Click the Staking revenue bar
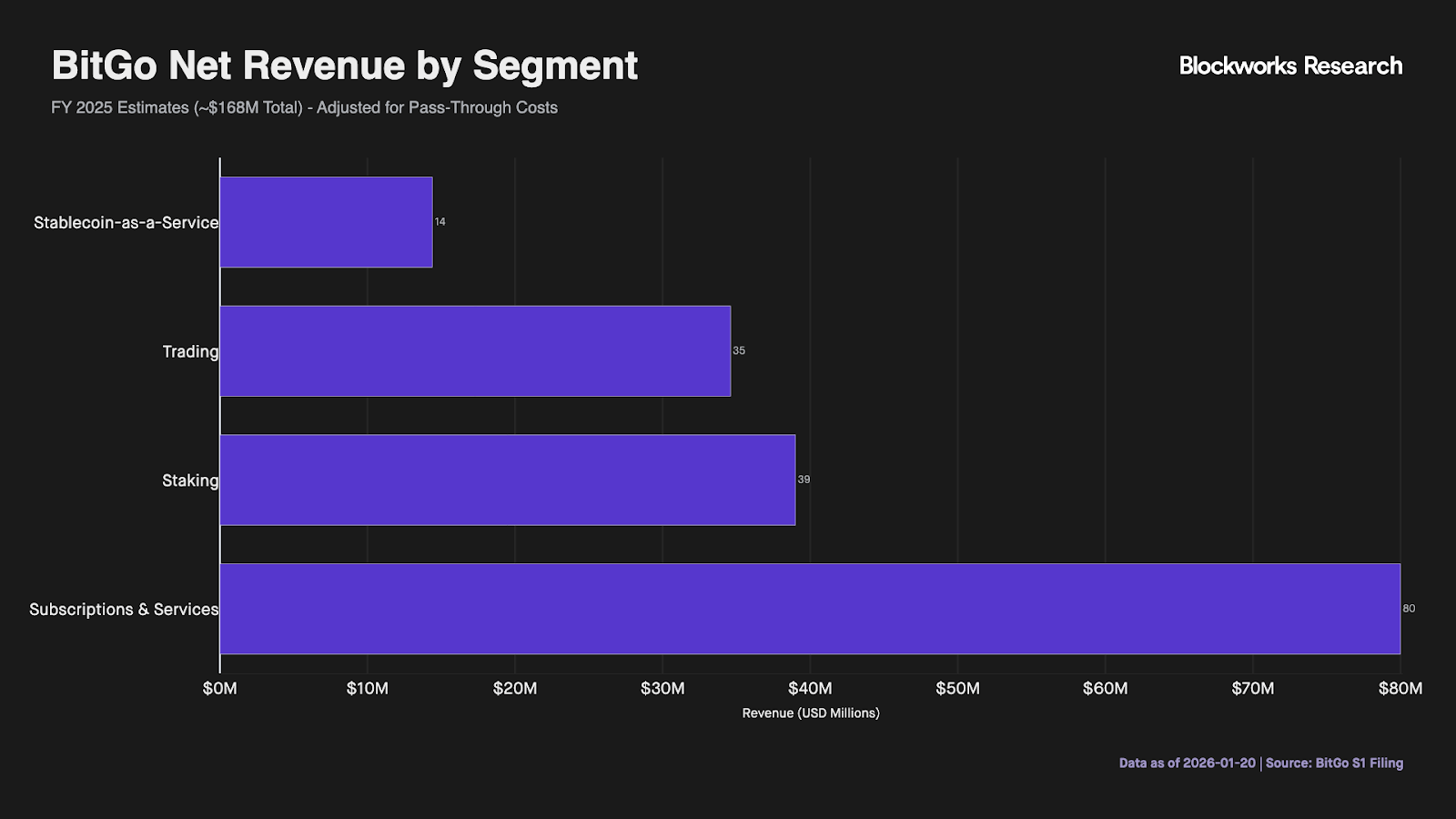The image size is (1456, 819). coord(508,480)
